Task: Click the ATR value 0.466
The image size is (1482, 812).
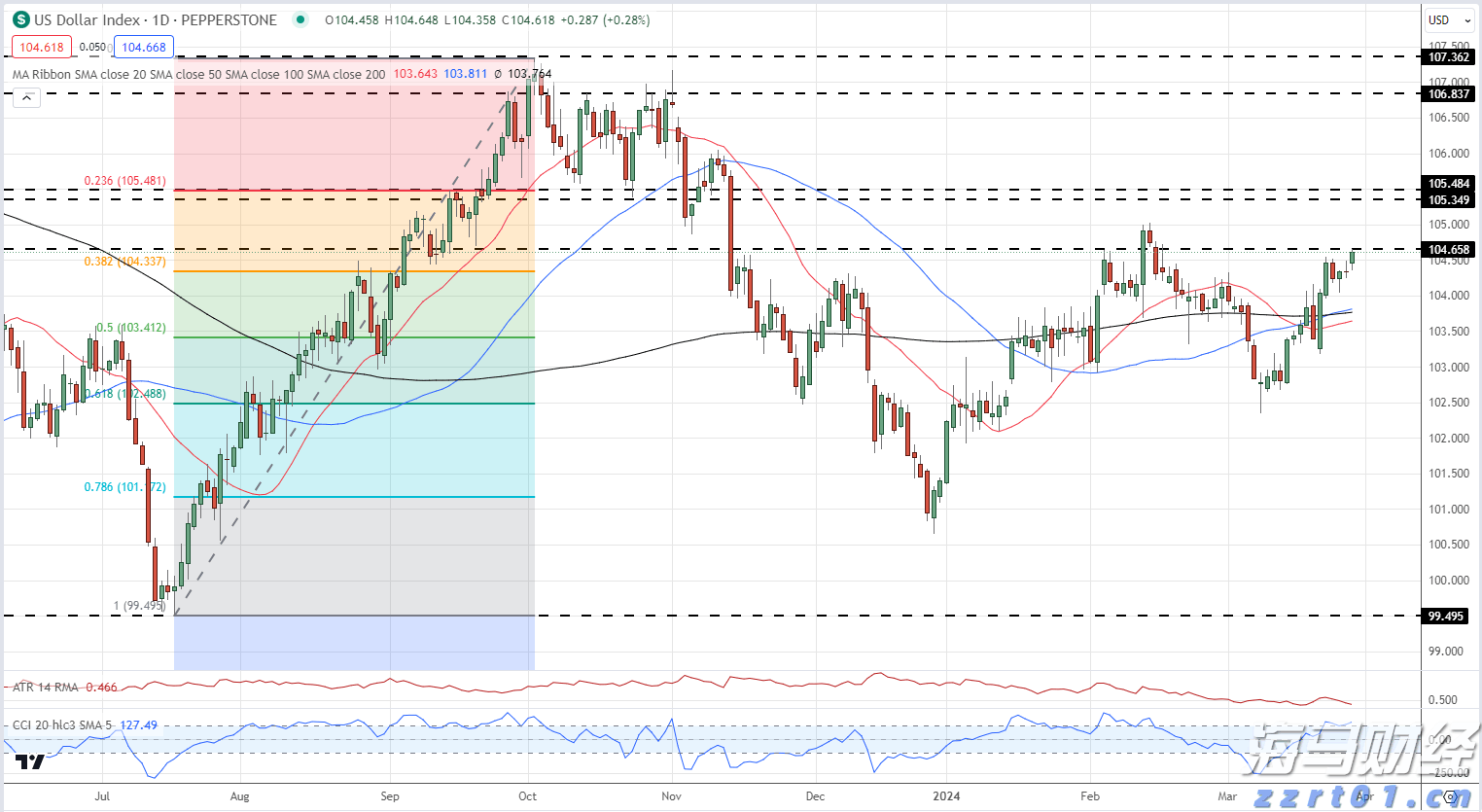Action: pyautogui.click(x=101, y=688)
